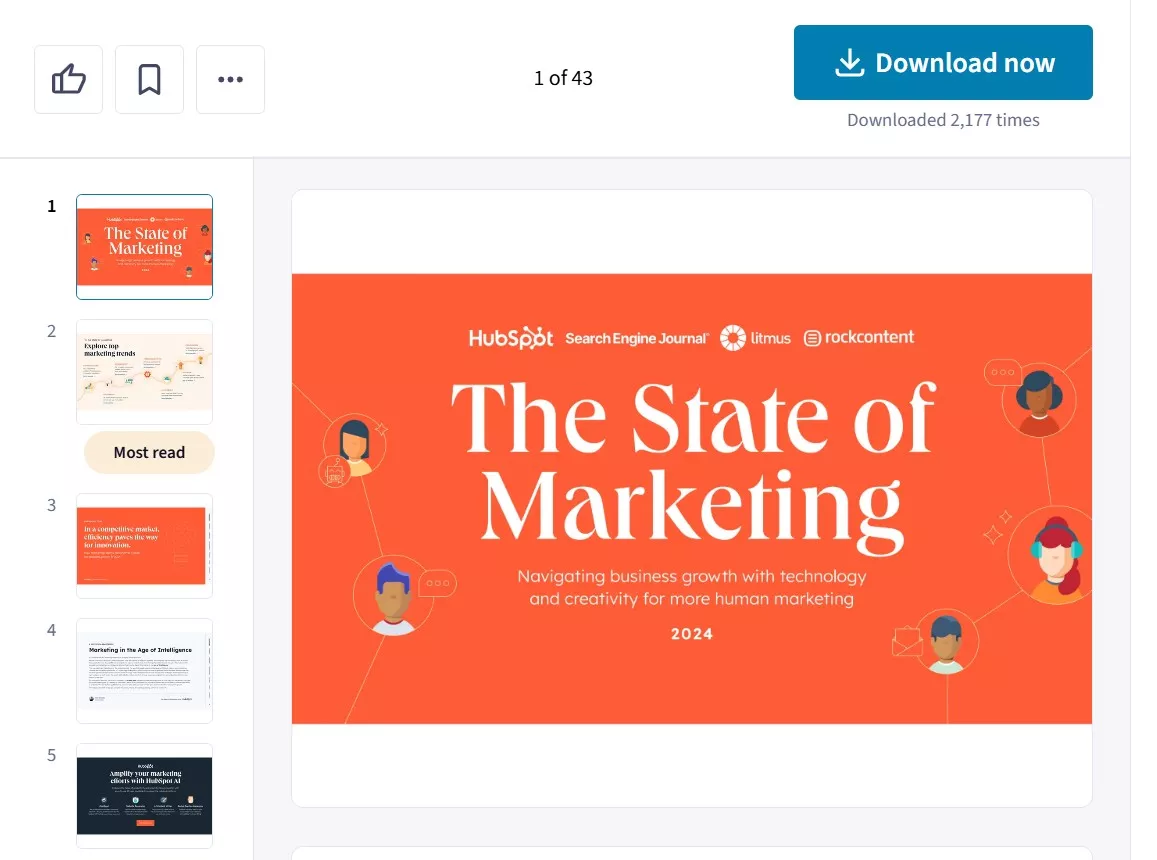Click the download arrow inside Download now

tap(849, 62)
